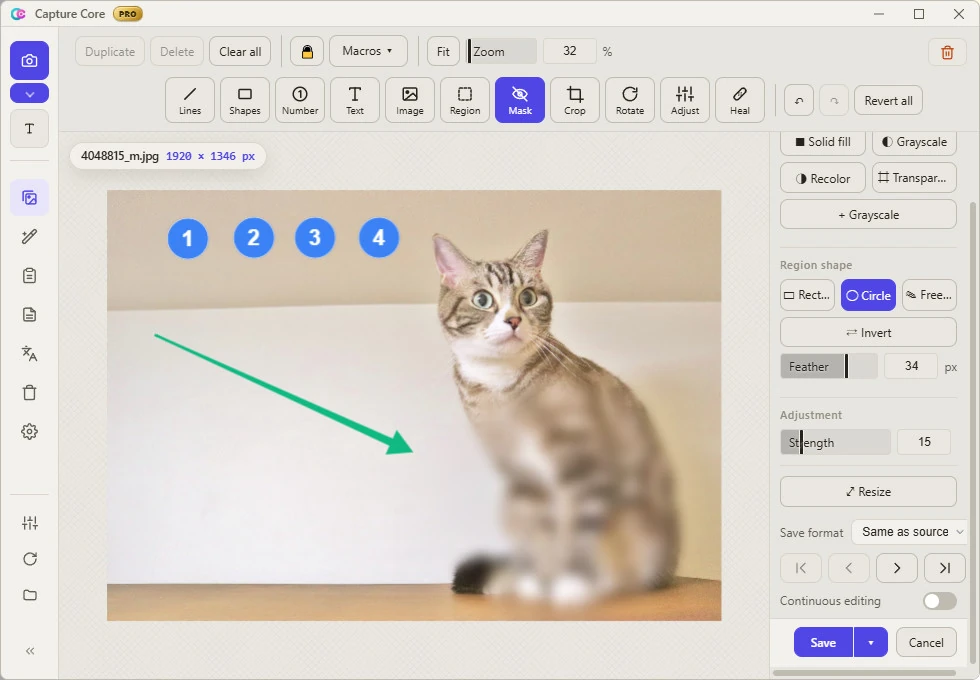Select the Region tool
The width and height of the screenshot is (980, 680).
[x=465, y=100]
